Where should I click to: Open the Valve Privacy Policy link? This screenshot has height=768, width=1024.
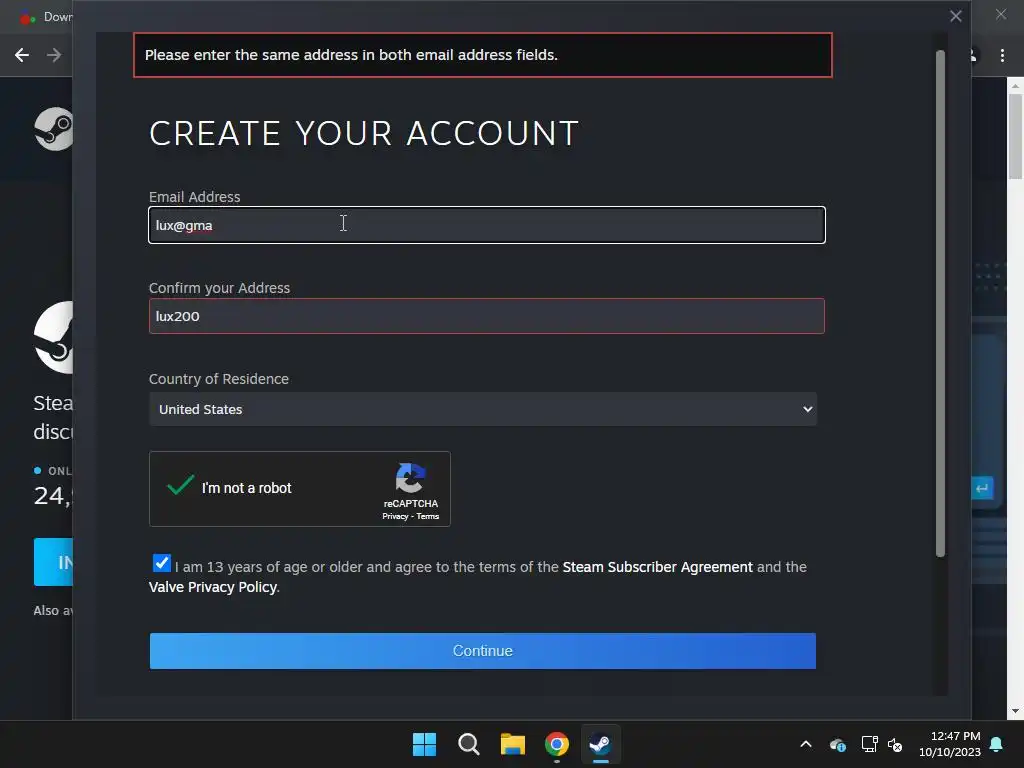point(213,587)
